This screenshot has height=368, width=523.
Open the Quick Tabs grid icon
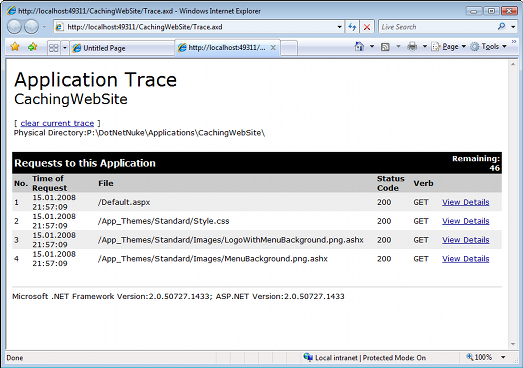[53, 48]
